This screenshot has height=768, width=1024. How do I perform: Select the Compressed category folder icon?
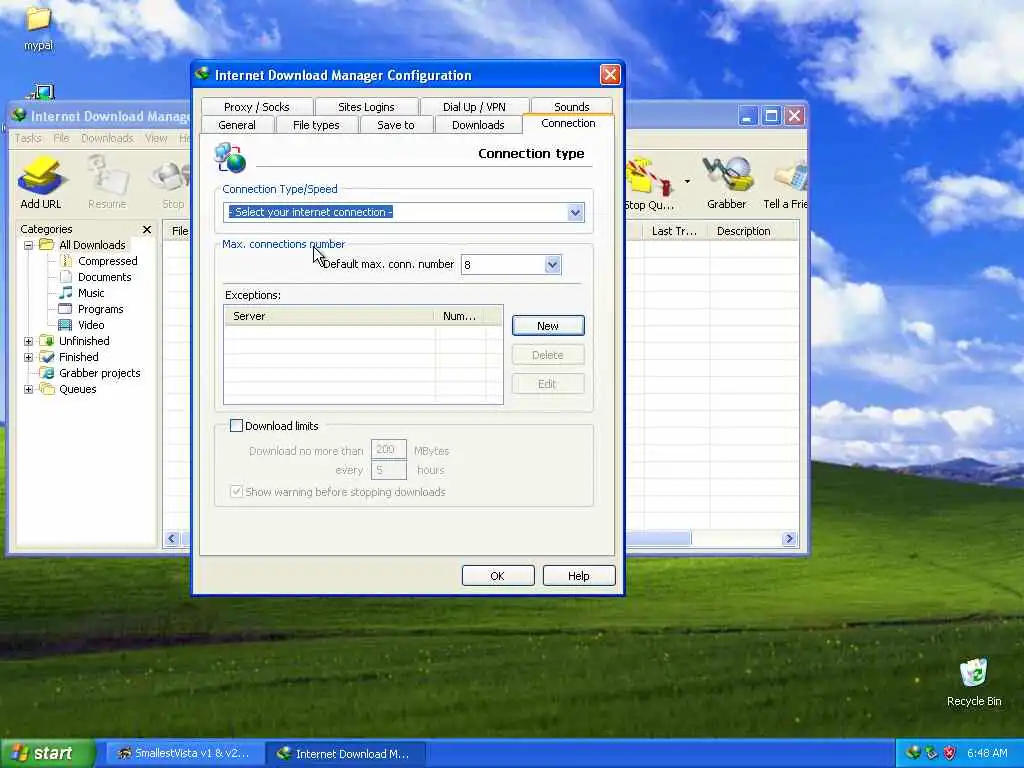[66, 261]
